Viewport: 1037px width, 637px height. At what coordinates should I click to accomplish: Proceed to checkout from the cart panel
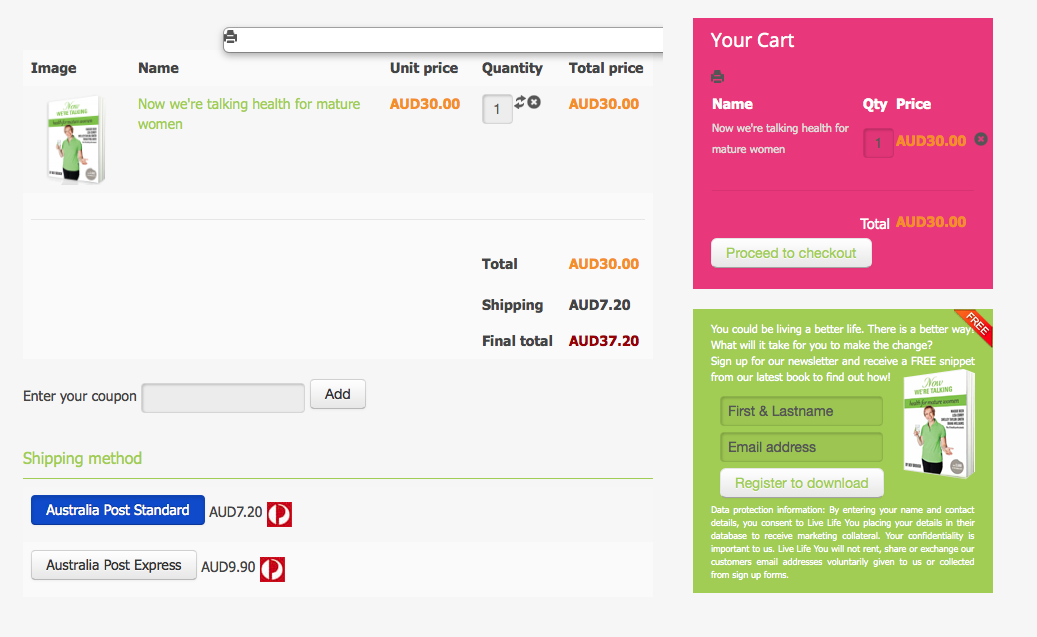click(791, 253)
